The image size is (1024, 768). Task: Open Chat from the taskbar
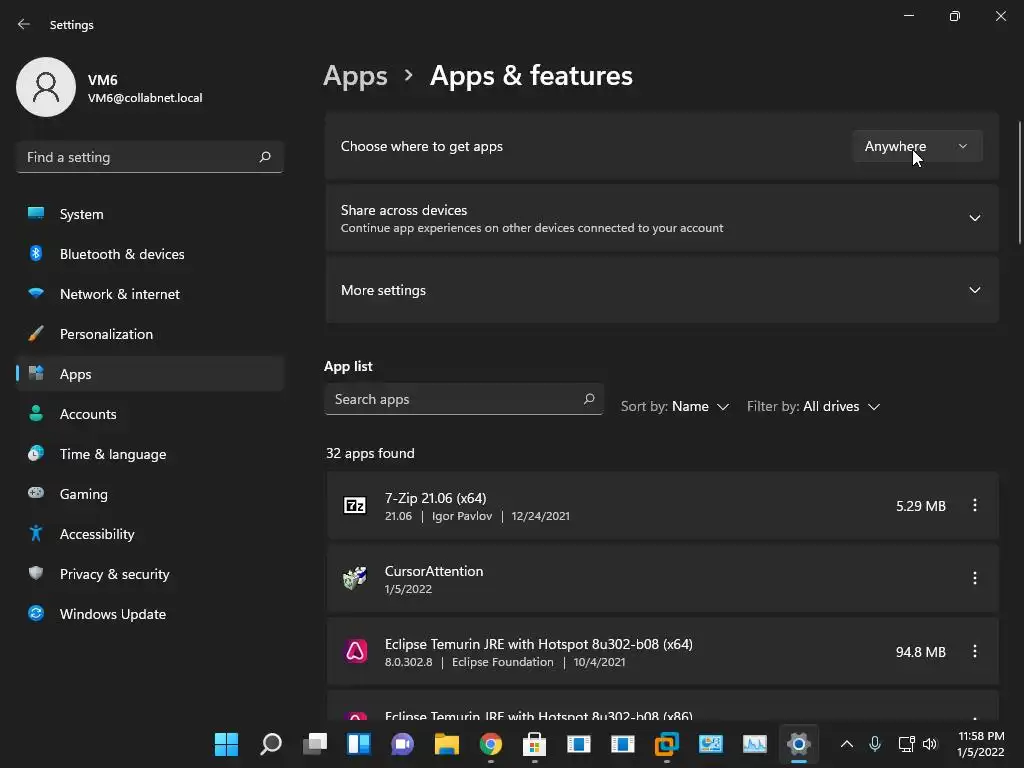click(402, 744)
